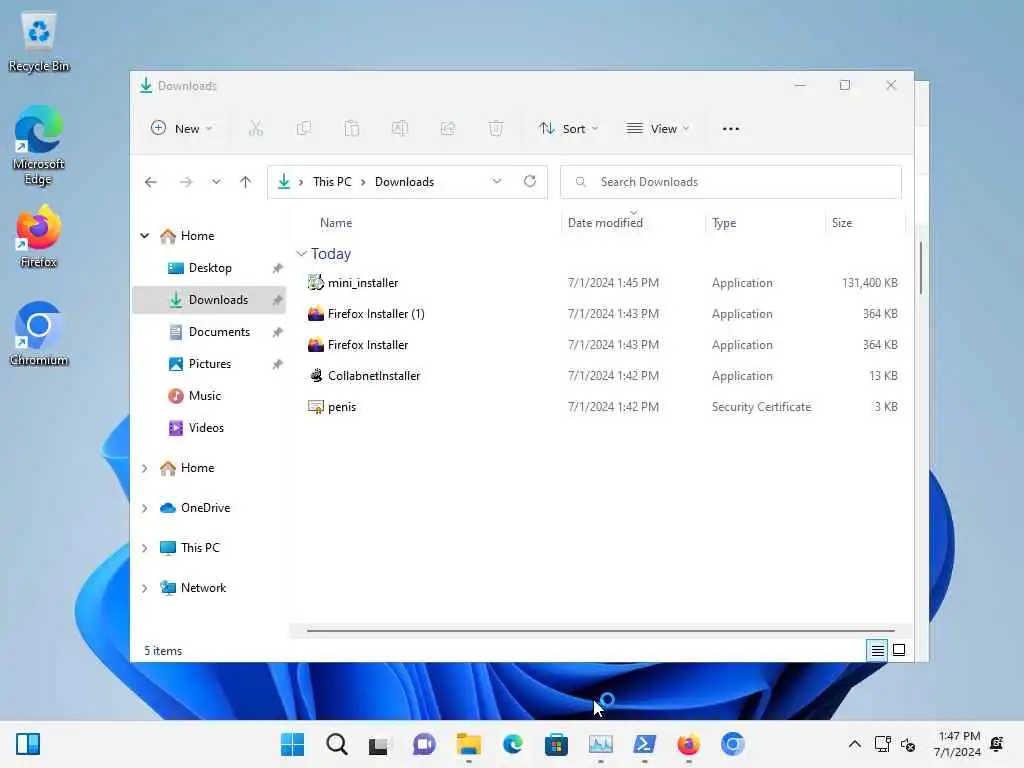The width and height of the screenshot is (1024, 768).
Task: Click This PC in address breadcrumb
Action: (x=332, y=182)
